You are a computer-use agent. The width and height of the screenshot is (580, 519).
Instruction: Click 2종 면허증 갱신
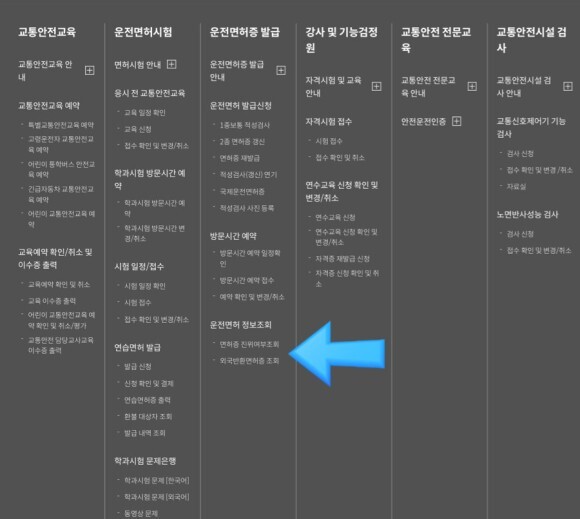[242, 142]
